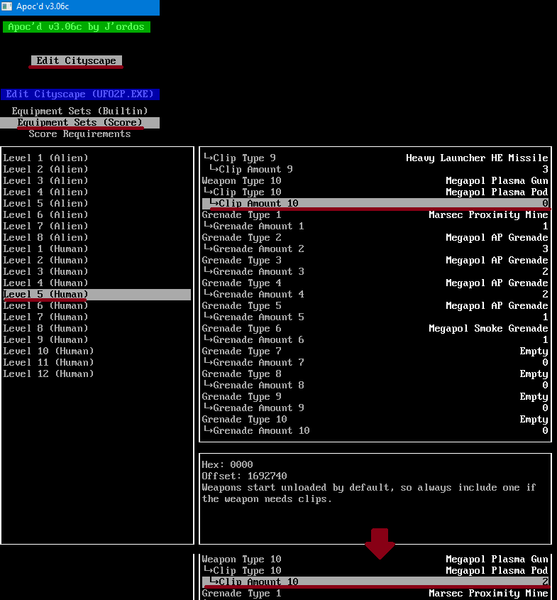
Task: Click the Clip Amount 9 property row
Action: pos(375,169)
